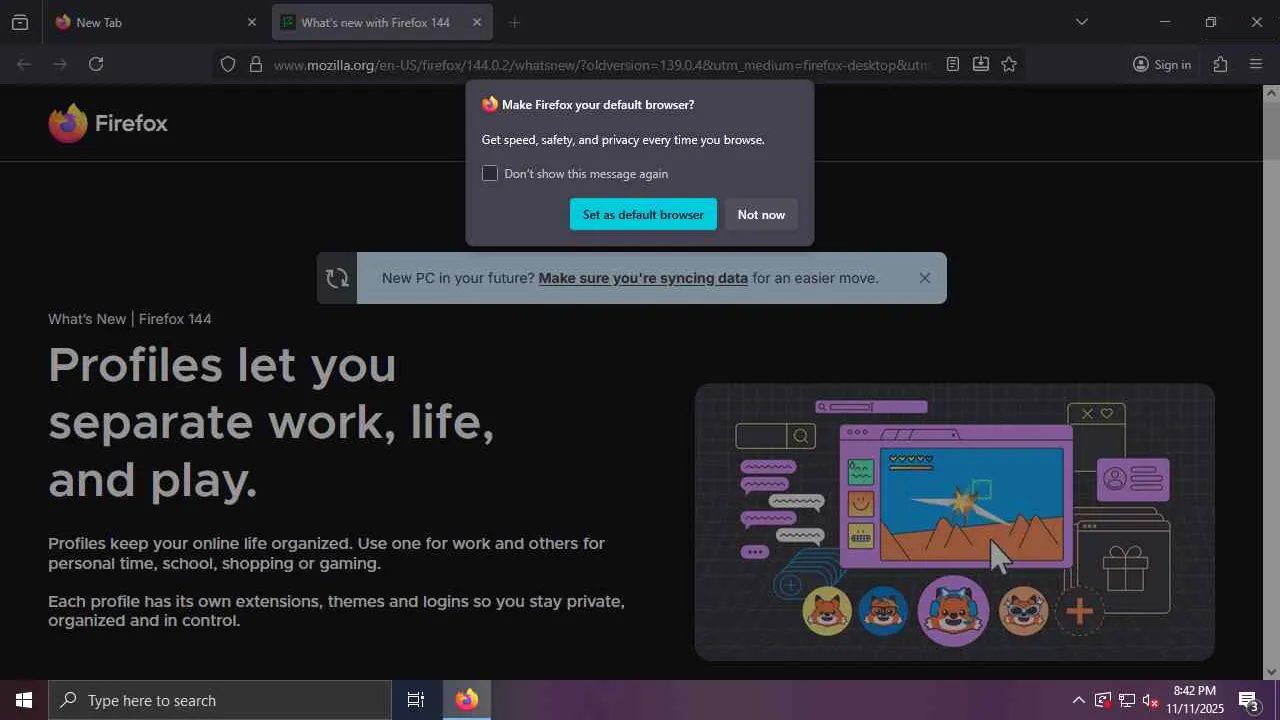Open the Windows notification center
1280x720 pixels.
click(1249, 700)
